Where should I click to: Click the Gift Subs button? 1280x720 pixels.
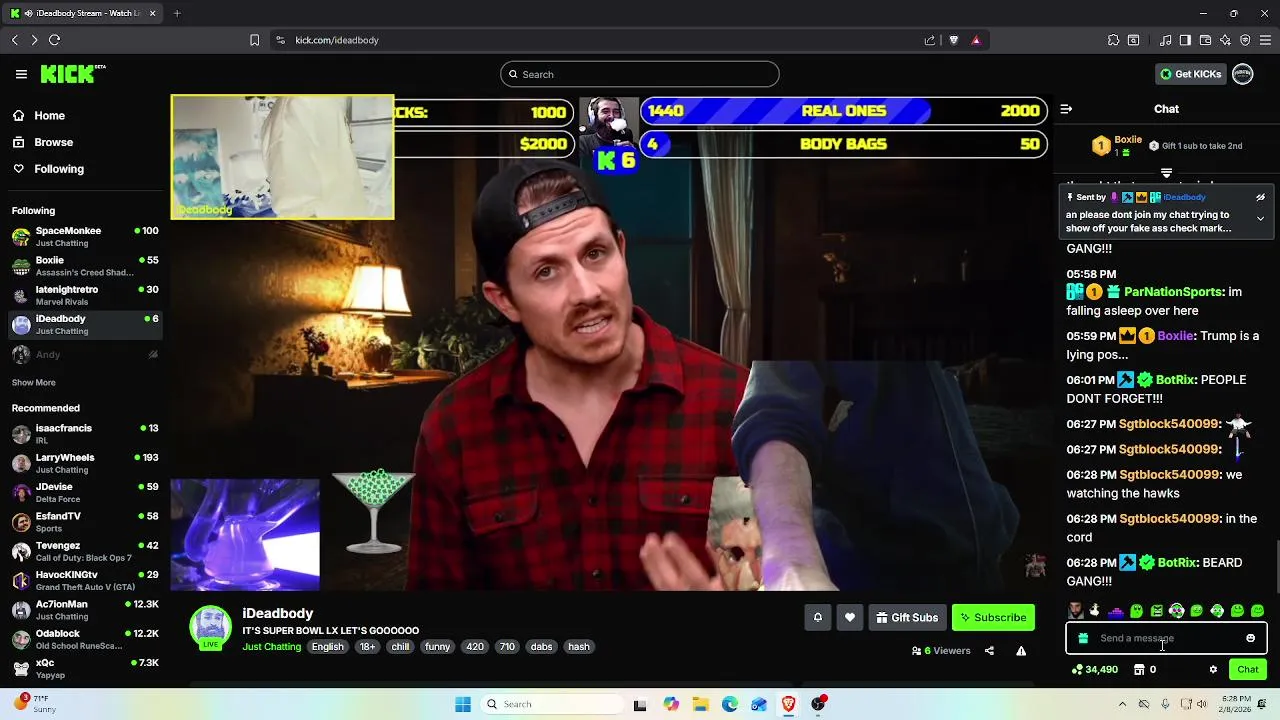tap(907, 618)
